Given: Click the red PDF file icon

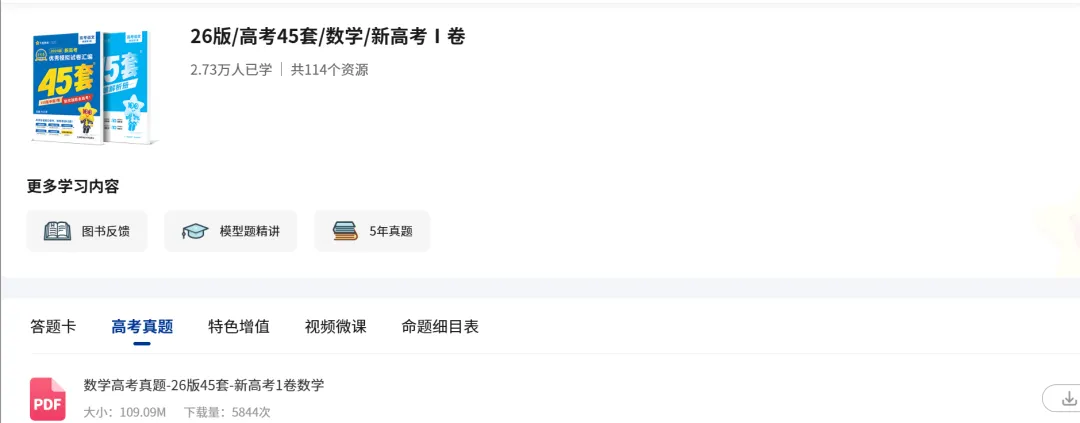Looking at the screenshot, I should (48, 399).
